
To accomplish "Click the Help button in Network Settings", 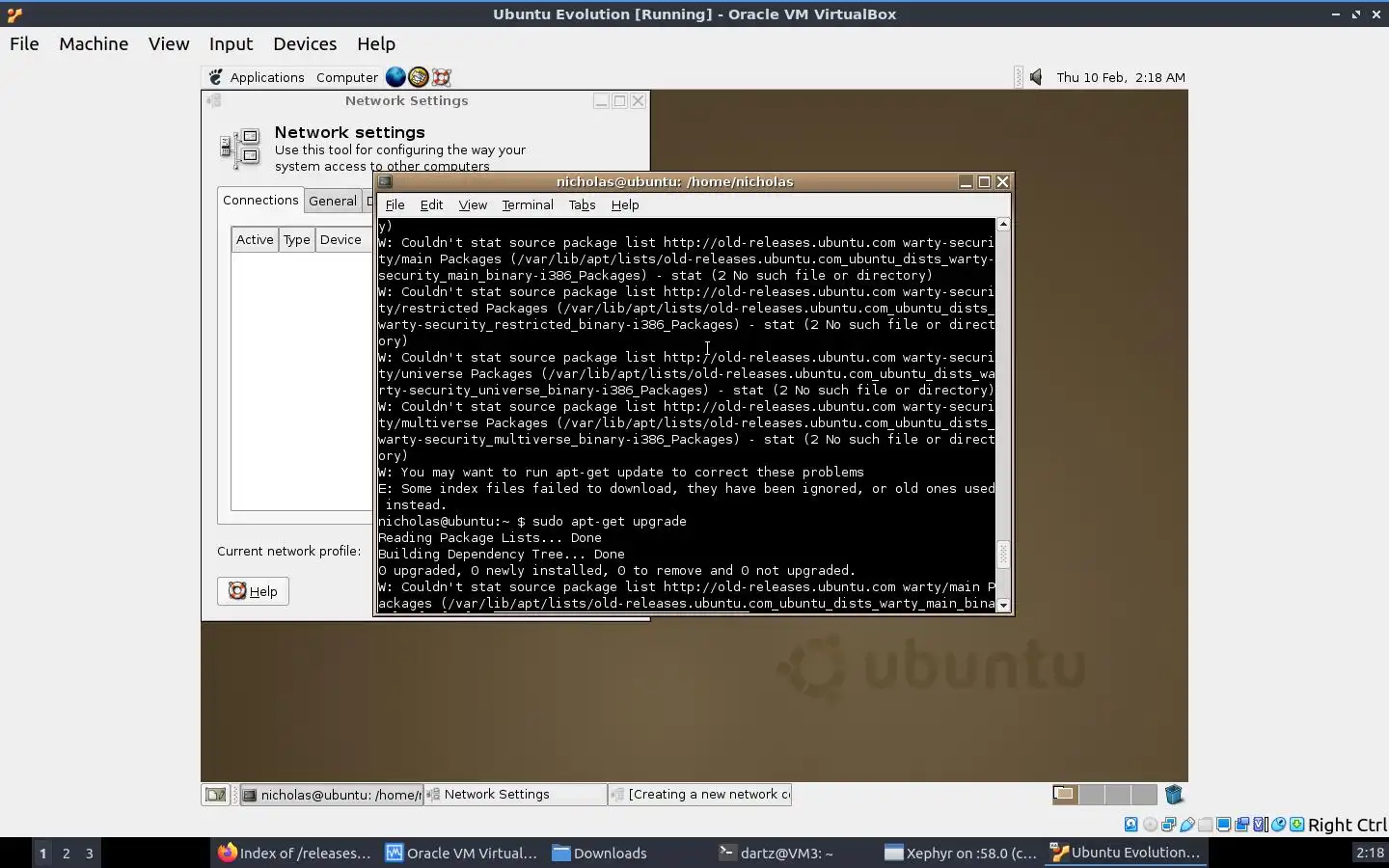I will pos(253,591).
